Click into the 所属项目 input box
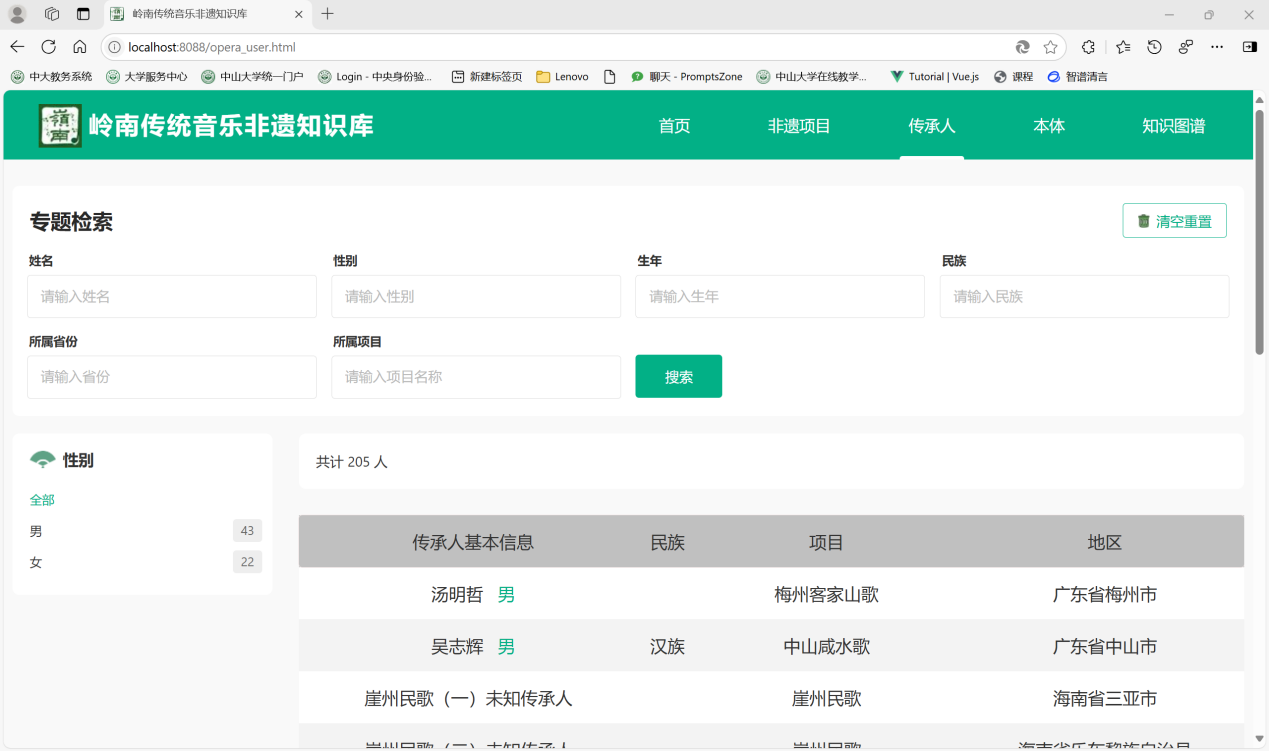The height and width of the screenshot is (751, 1269). (x=476, y=377)
